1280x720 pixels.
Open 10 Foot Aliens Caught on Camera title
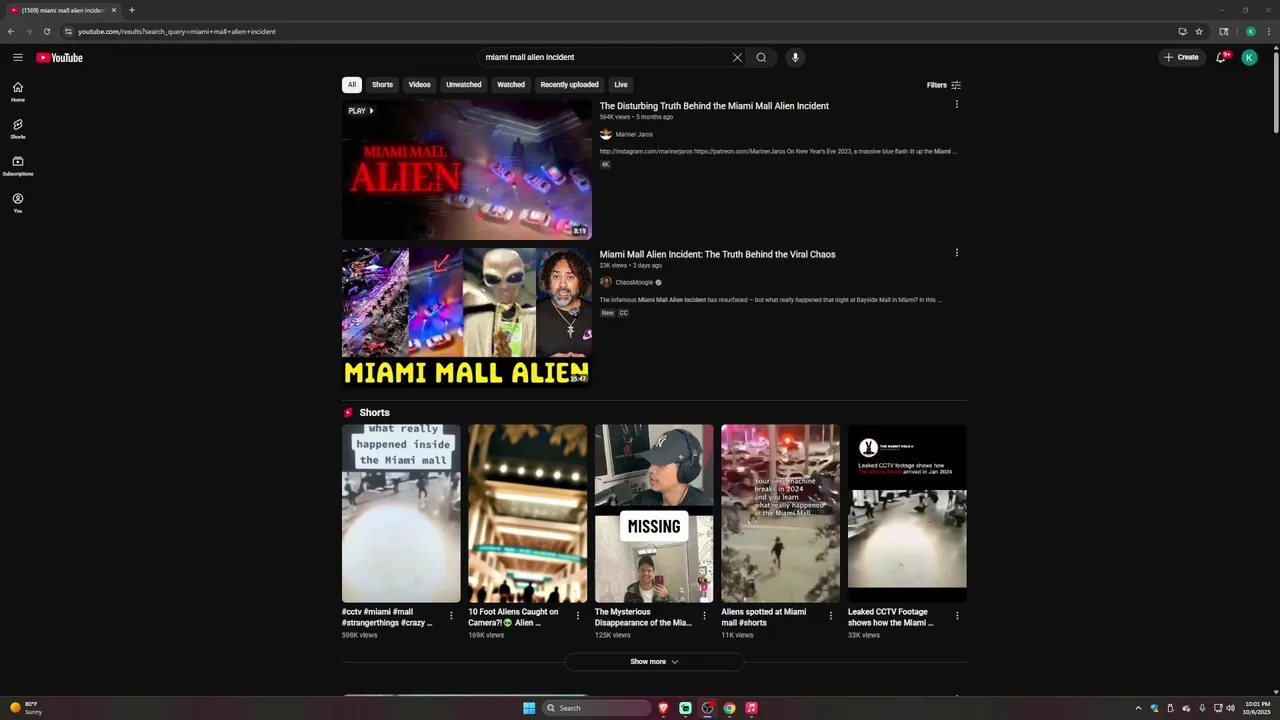tap(514, 617)
